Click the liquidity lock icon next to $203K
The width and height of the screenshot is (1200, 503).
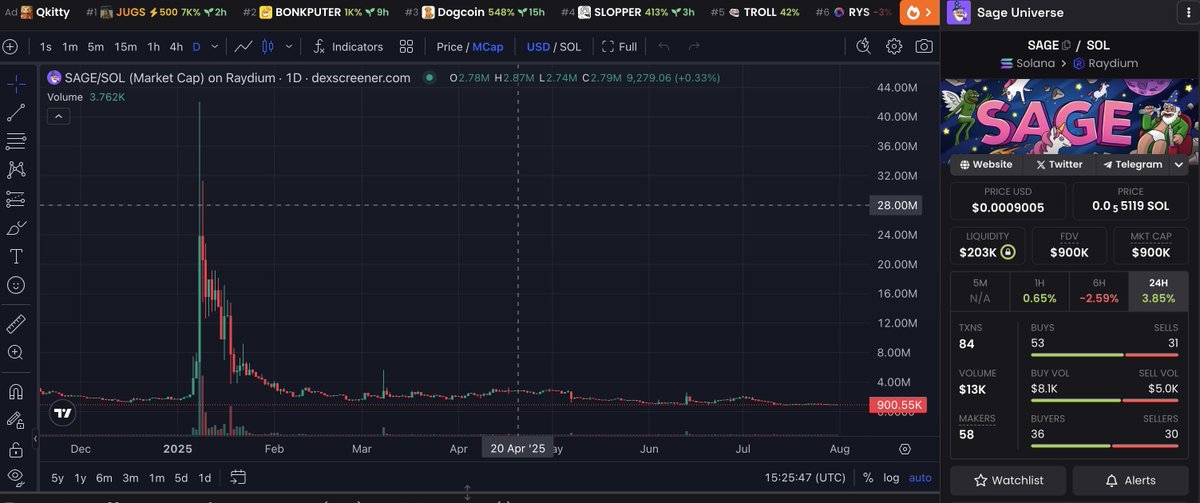1008,253
